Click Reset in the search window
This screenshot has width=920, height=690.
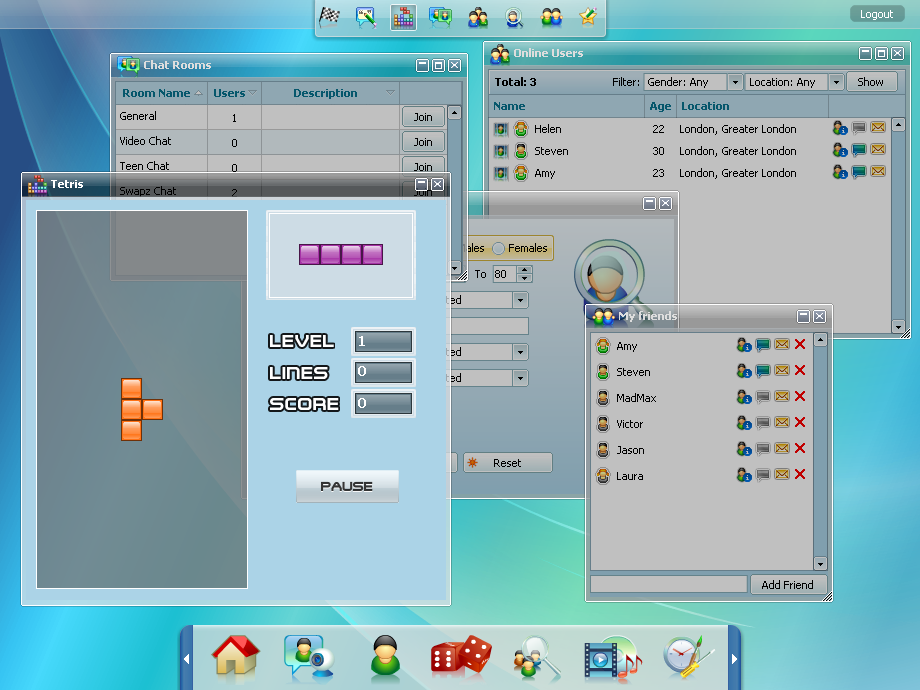[x=508, y=463]
